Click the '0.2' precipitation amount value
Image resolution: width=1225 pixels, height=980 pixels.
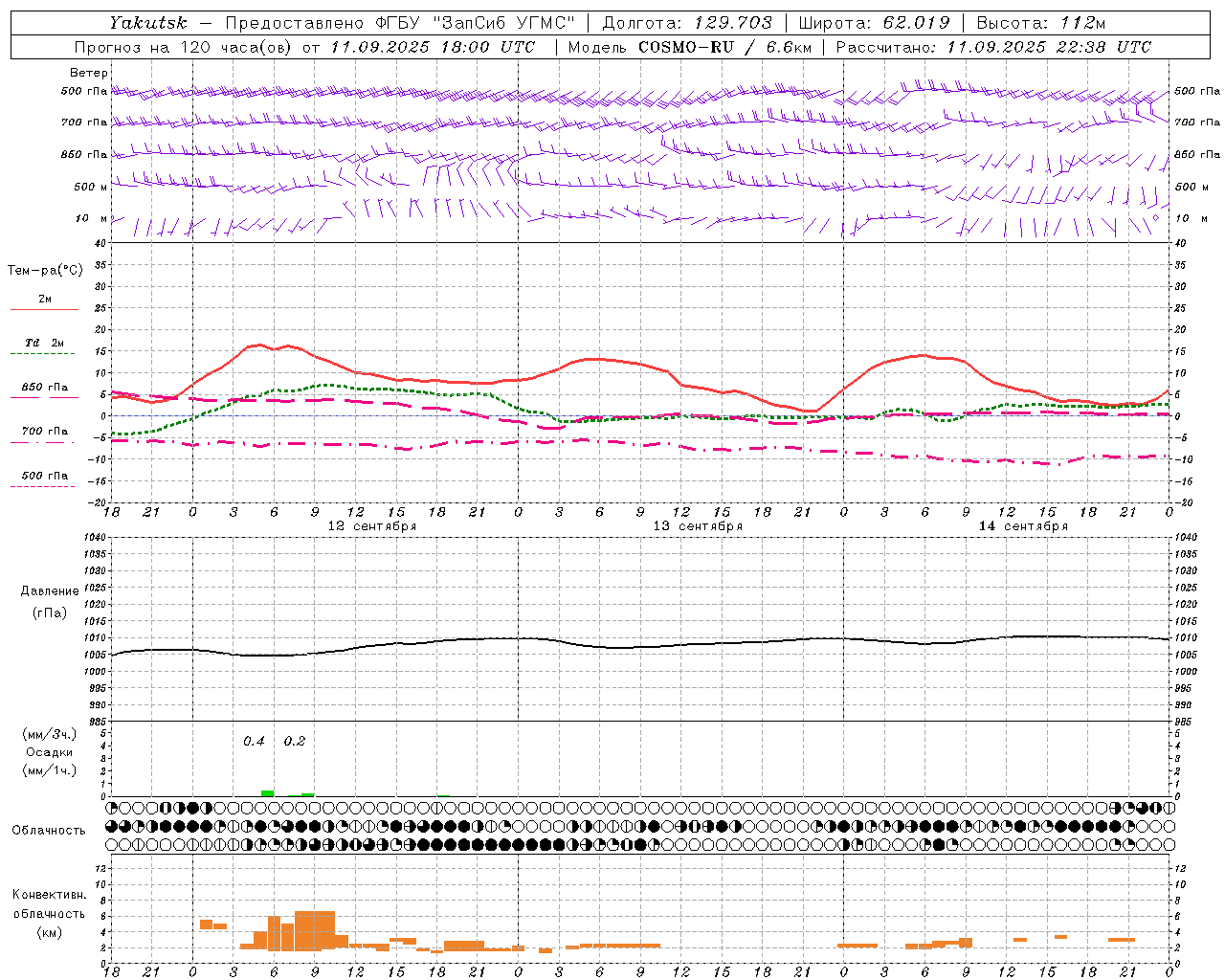pos(295,741)
